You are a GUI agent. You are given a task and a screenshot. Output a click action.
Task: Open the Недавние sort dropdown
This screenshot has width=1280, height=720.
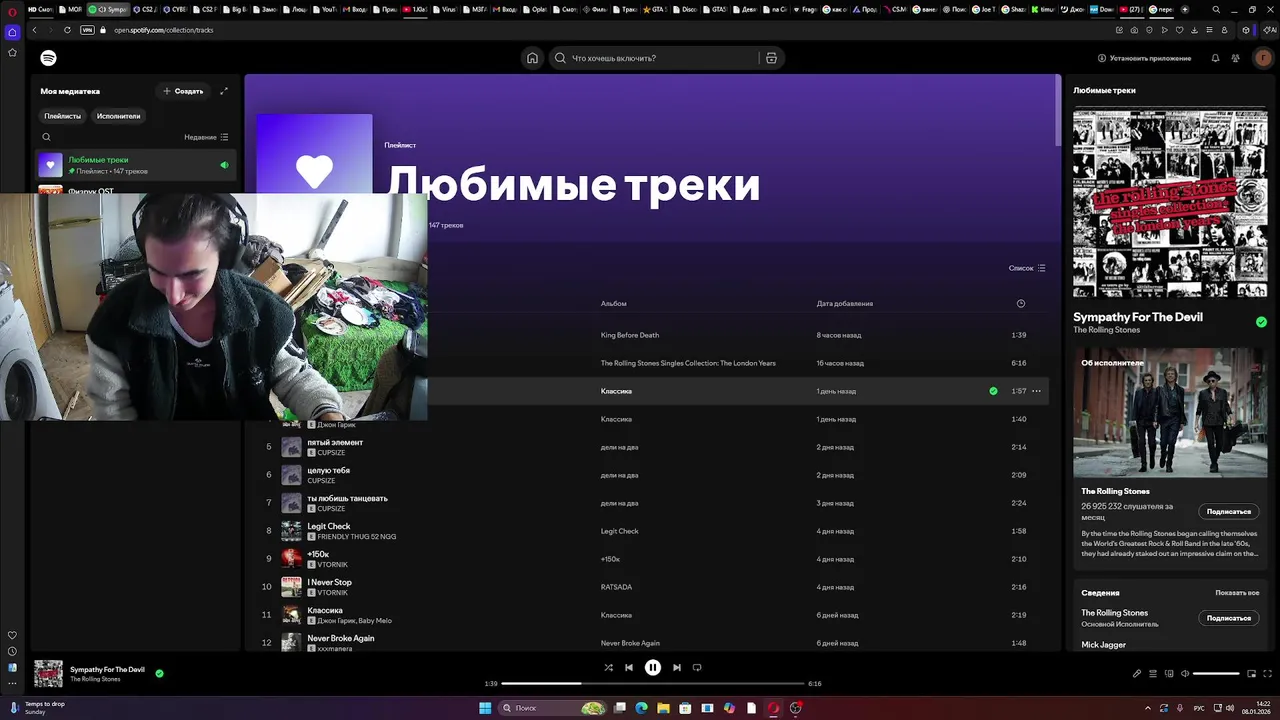tap(206, 137)
